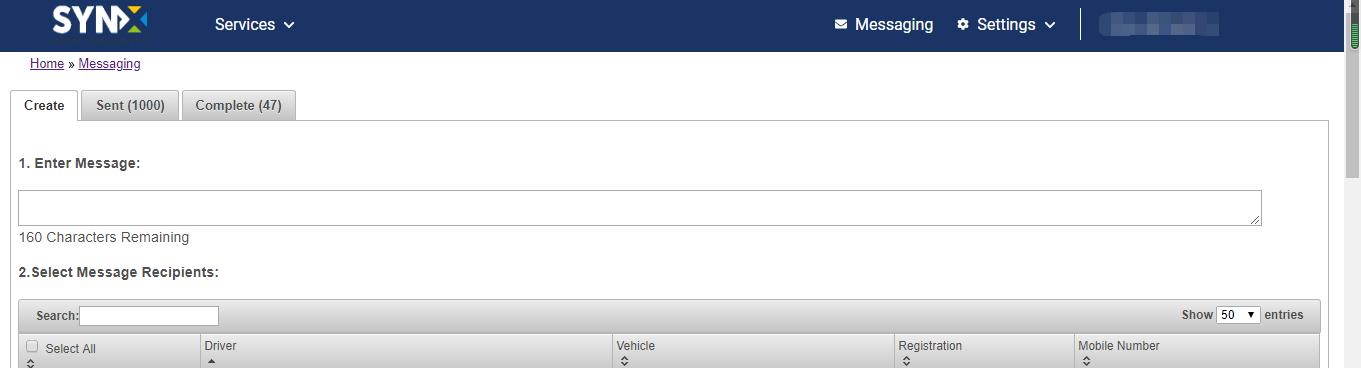
Task: Sort by Registration column arrows
Action: pyautogui.click(x=906, y=362)
